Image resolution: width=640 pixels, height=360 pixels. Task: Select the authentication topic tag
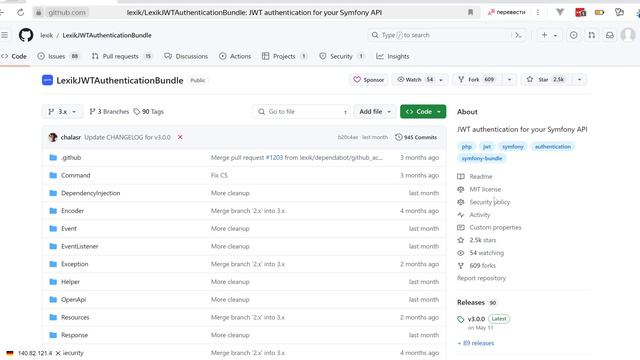click(553, 147)
